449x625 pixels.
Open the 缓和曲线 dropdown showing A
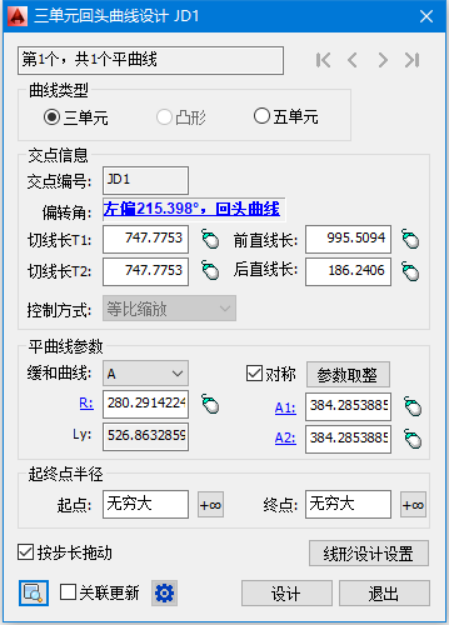[146, 373]
